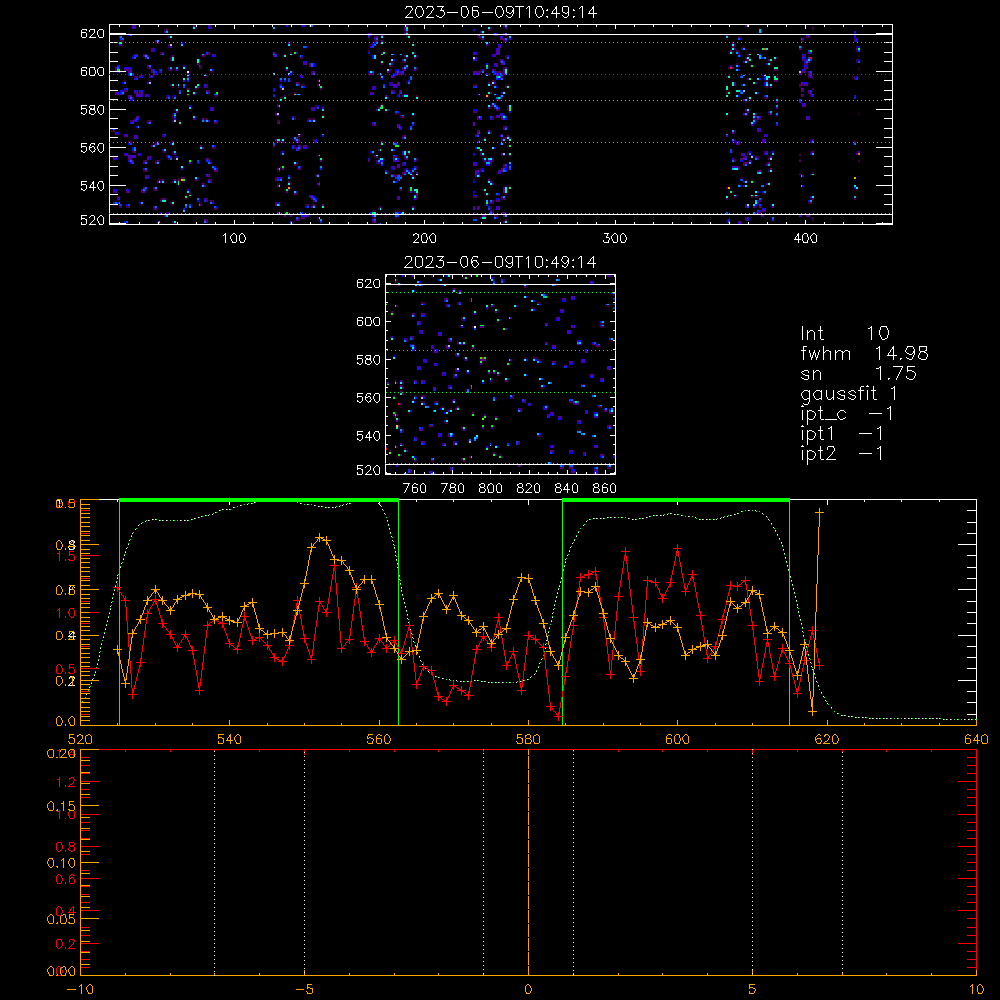Click the '860' x-axis label of the middle image

point(605,489)
